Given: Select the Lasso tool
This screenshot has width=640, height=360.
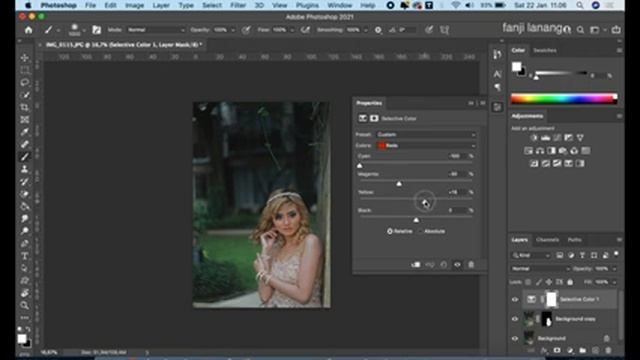Looking at the screenshot, I should [25, 82].
